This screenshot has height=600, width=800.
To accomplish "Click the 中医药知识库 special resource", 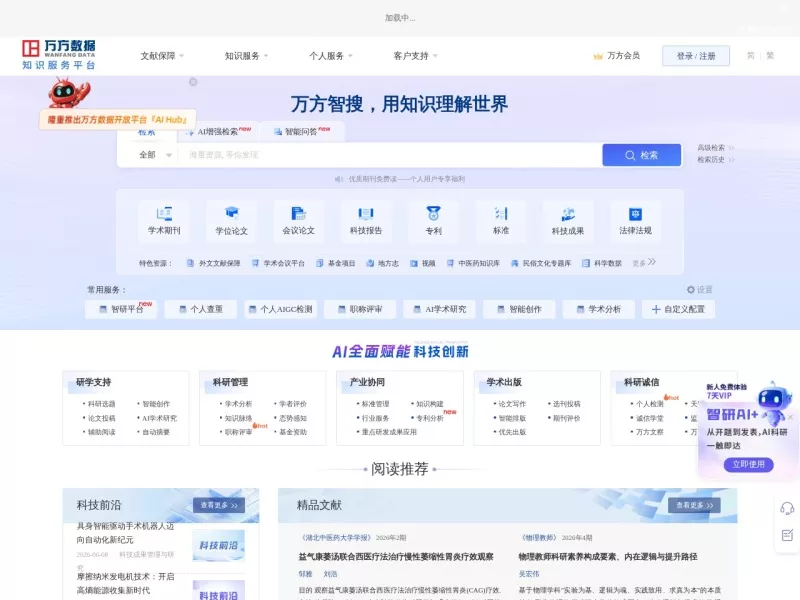I will (x=473, y=263).
